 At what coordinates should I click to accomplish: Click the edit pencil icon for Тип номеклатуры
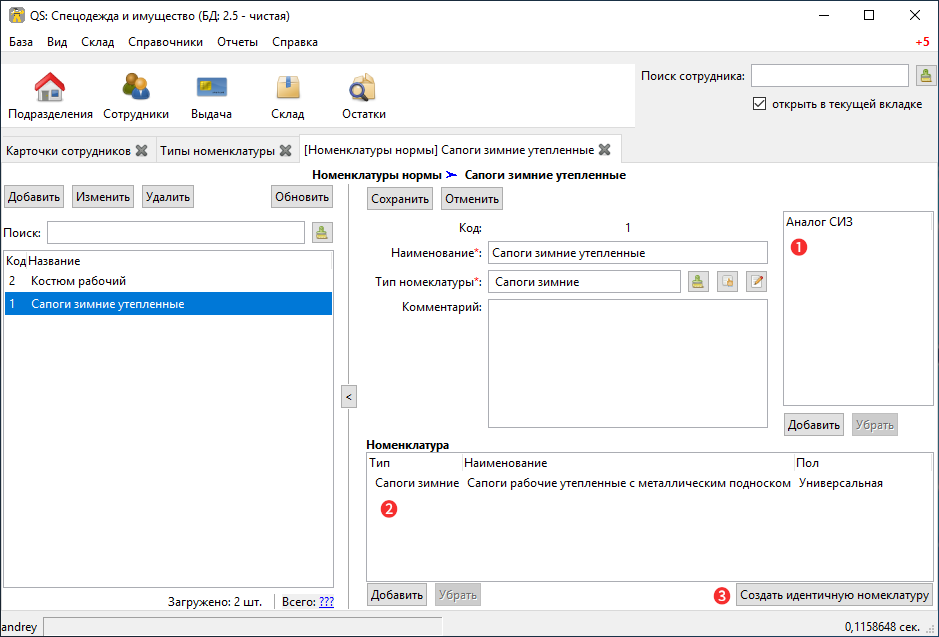tap(756, 281)
